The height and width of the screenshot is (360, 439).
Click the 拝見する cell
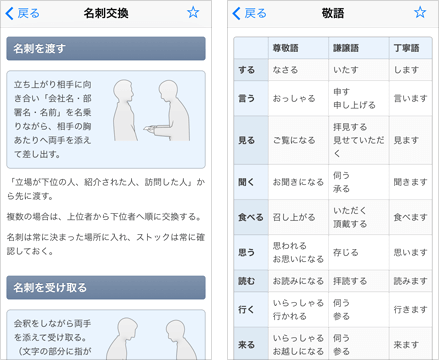click(x=359, y=140)
